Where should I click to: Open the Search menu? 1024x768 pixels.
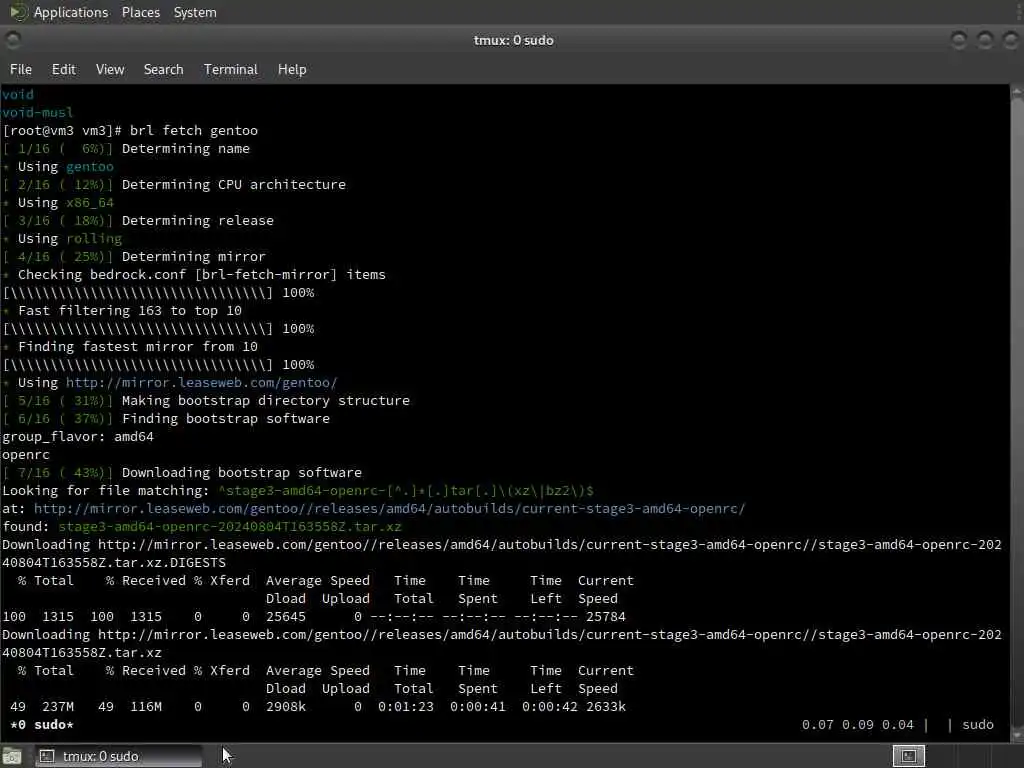tap(163, 69)
